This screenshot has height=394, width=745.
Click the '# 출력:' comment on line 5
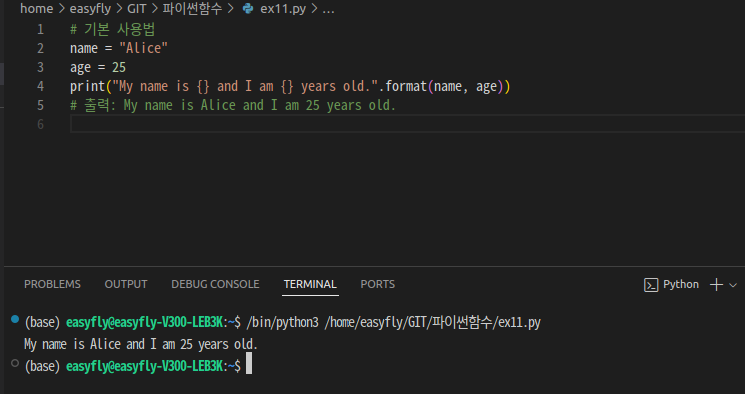pyautogui.click(x=233, y=106)
